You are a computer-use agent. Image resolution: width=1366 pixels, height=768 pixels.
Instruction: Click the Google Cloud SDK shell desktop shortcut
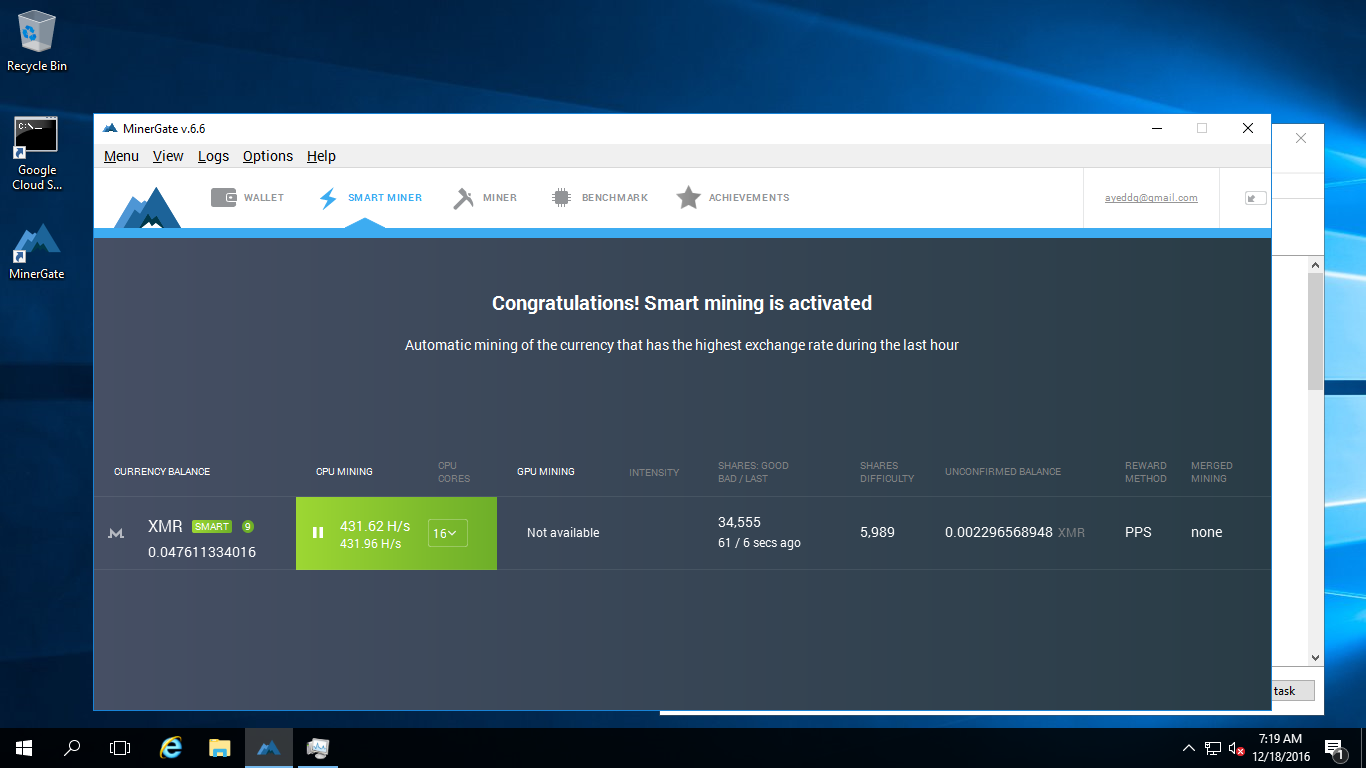(37, 154)
